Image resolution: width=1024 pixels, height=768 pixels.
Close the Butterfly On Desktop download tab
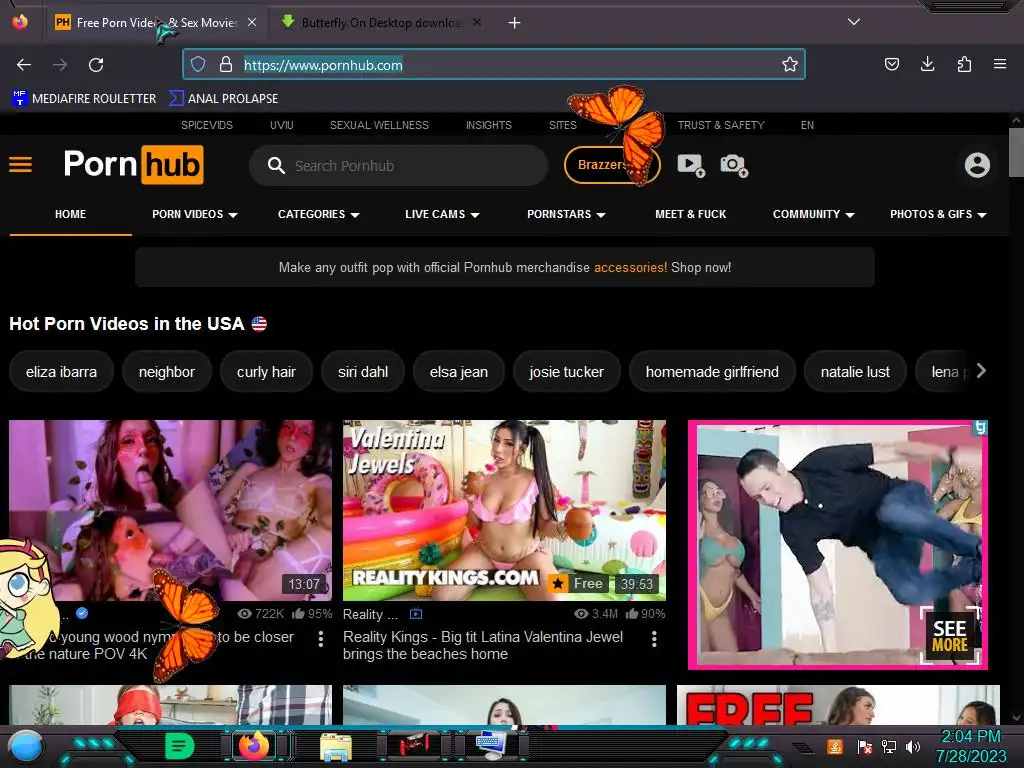[477, 22]
